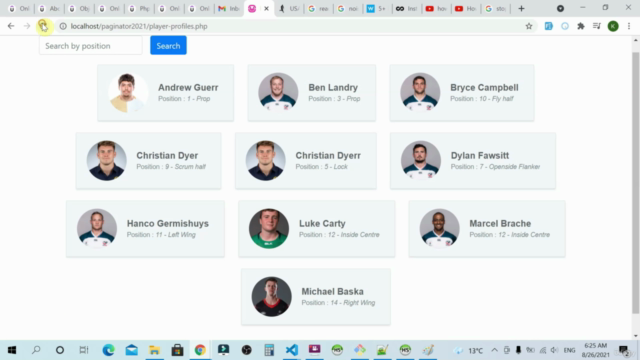This screenshot has width=640, height=360.
Task: Open Calculator from the taskbar
Action: [x=269, y=350]
